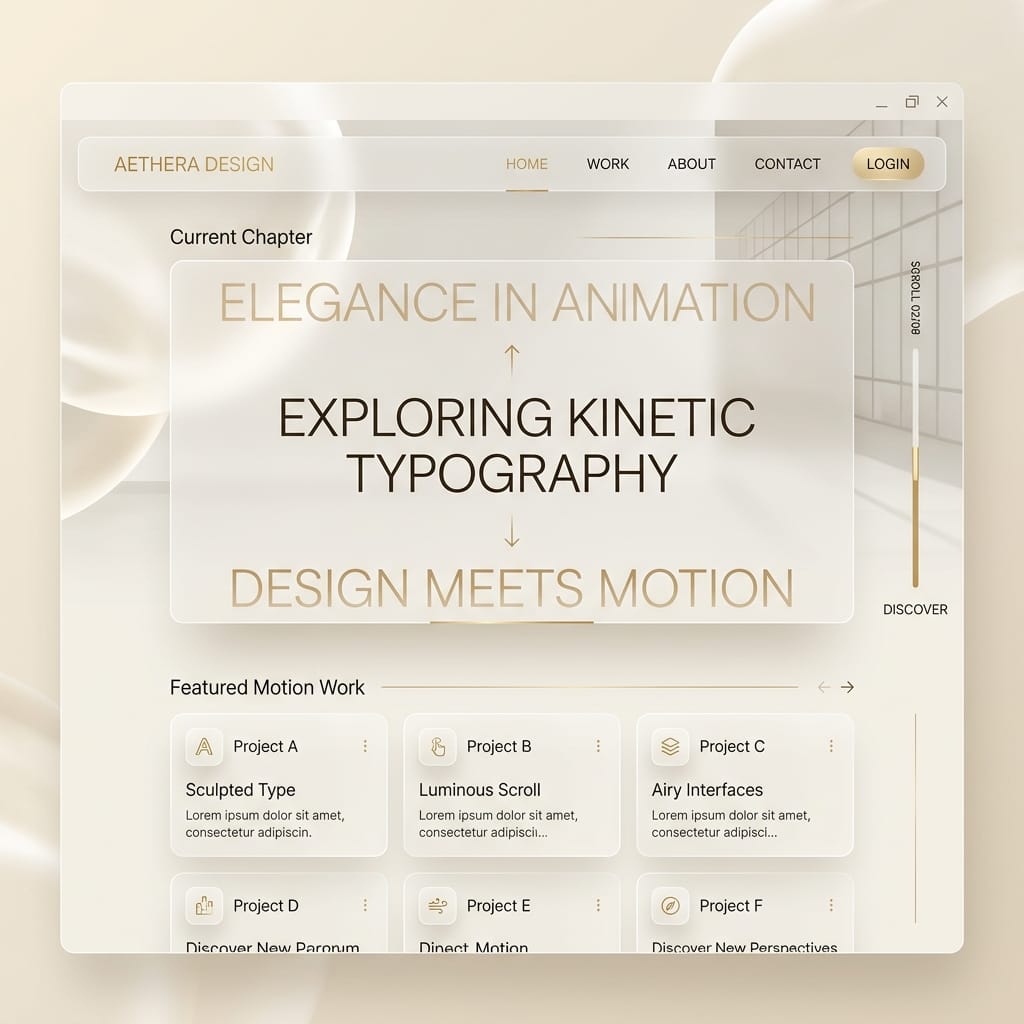This screenshot has width=1024, height=1024.
Task: Click the thin scrollbar beside the cards
Action: pos(916,819)
